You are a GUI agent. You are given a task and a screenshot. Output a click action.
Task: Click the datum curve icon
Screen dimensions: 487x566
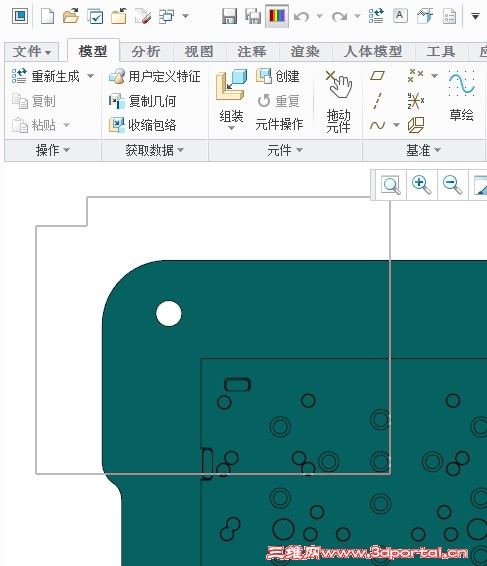click(378, 125)
